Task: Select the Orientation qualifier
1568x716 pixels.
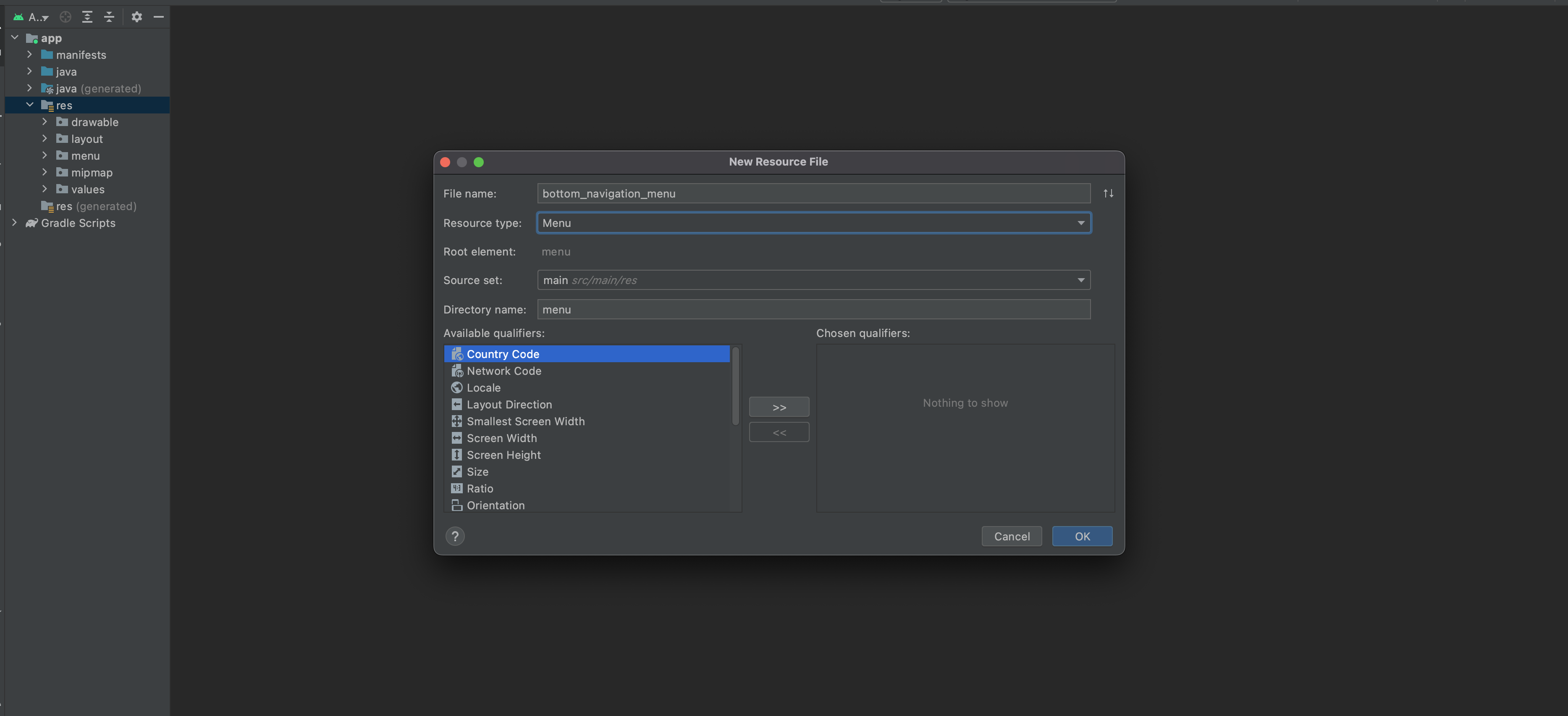Action: point(495,505)
